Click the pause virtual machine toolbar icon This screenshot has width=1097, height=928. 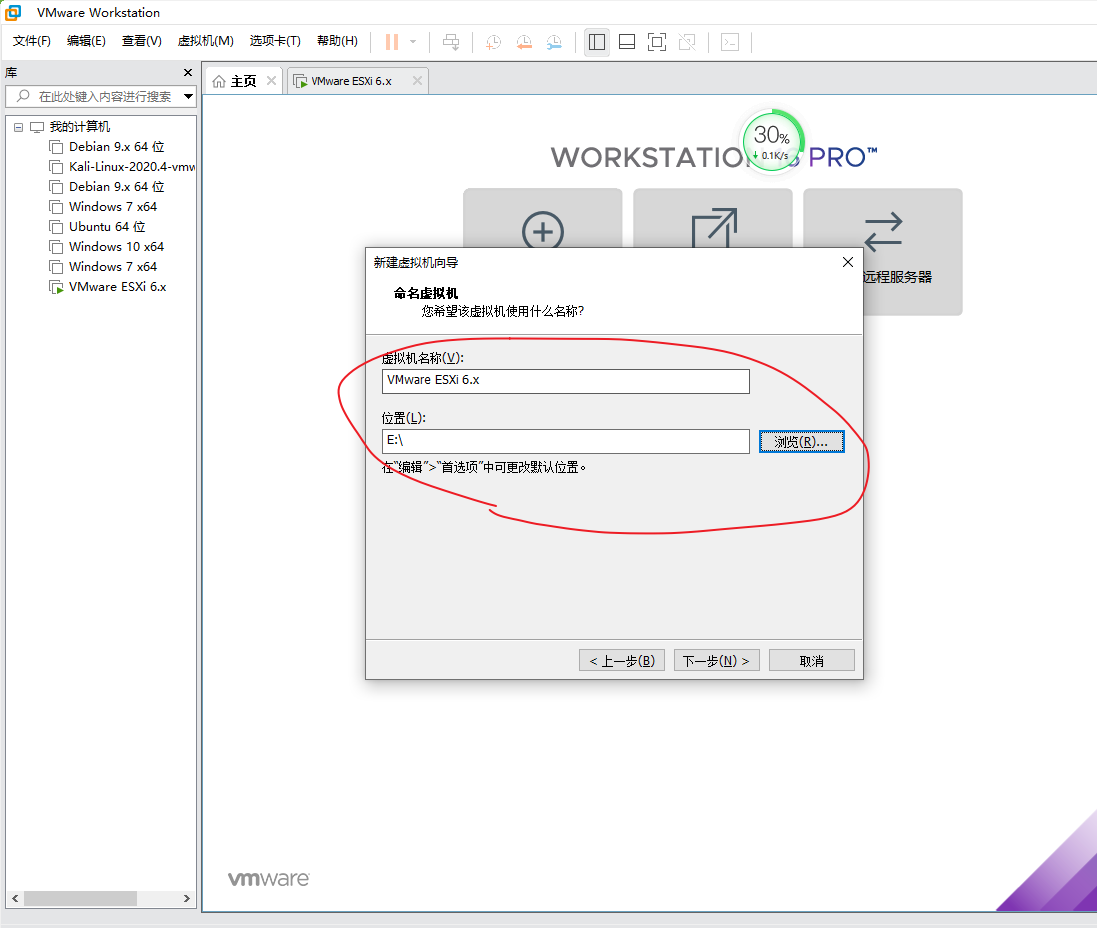(x=392, y=42)
